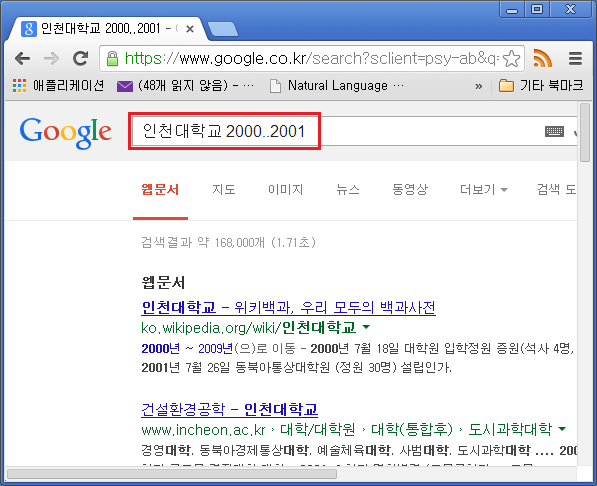Click the 애플리케이션 bookmarks label
The height and width of the screenshot is (486, 597).
68,86
